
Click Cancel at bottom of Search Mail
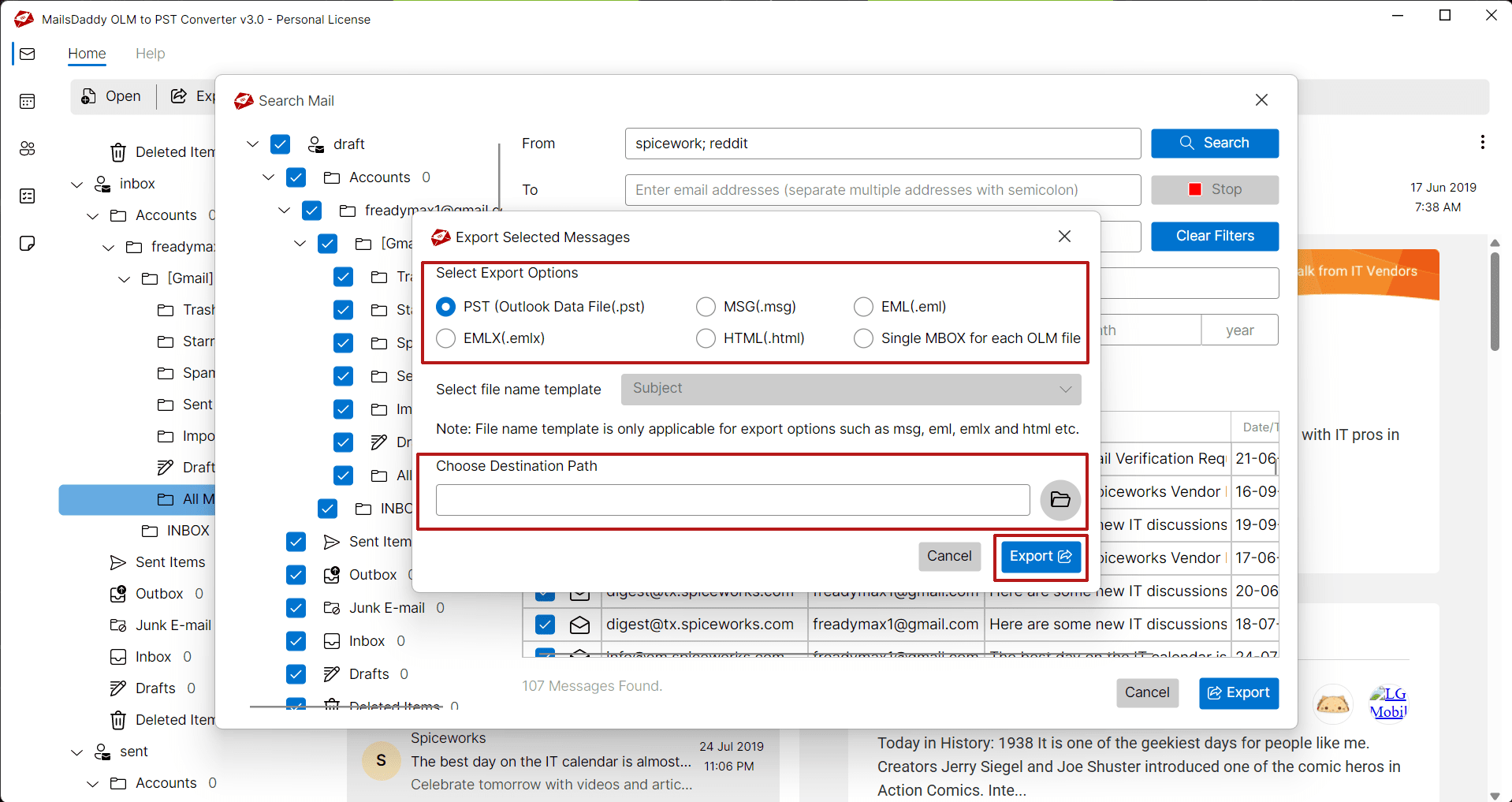(x=1147, y=692)
